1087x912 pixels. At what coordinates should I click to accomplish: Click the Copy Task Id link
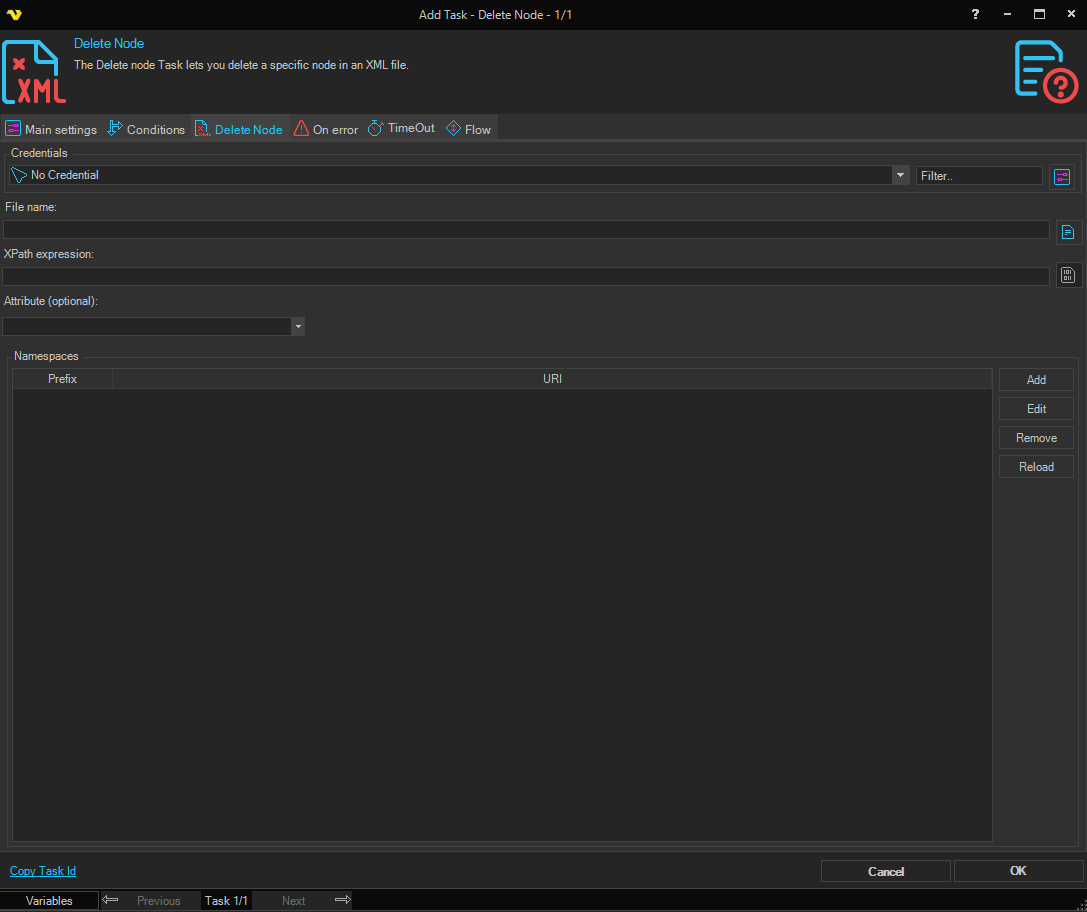click(43, 871)
